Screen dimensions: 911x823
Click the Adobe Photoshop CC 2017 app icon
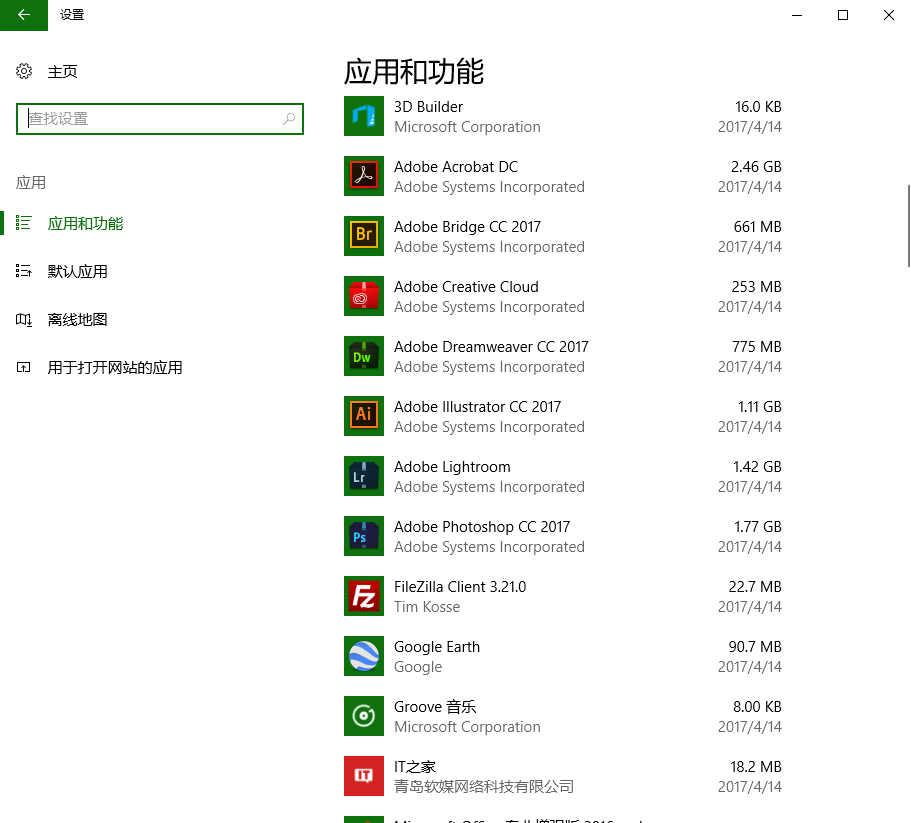[363, 536]
